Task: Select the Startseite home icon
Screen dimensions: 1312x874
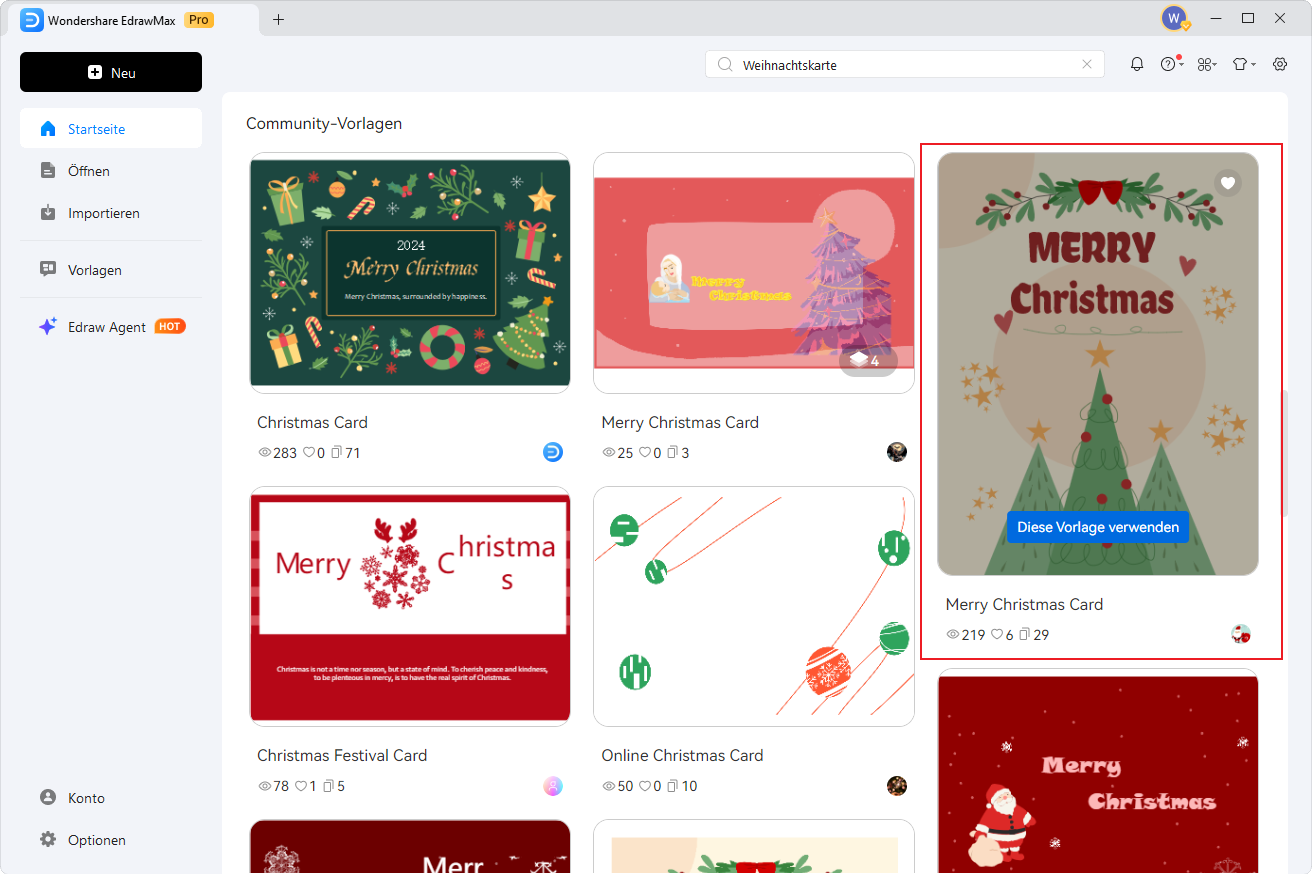Action: pyautogui.click(x=47, y=128)
